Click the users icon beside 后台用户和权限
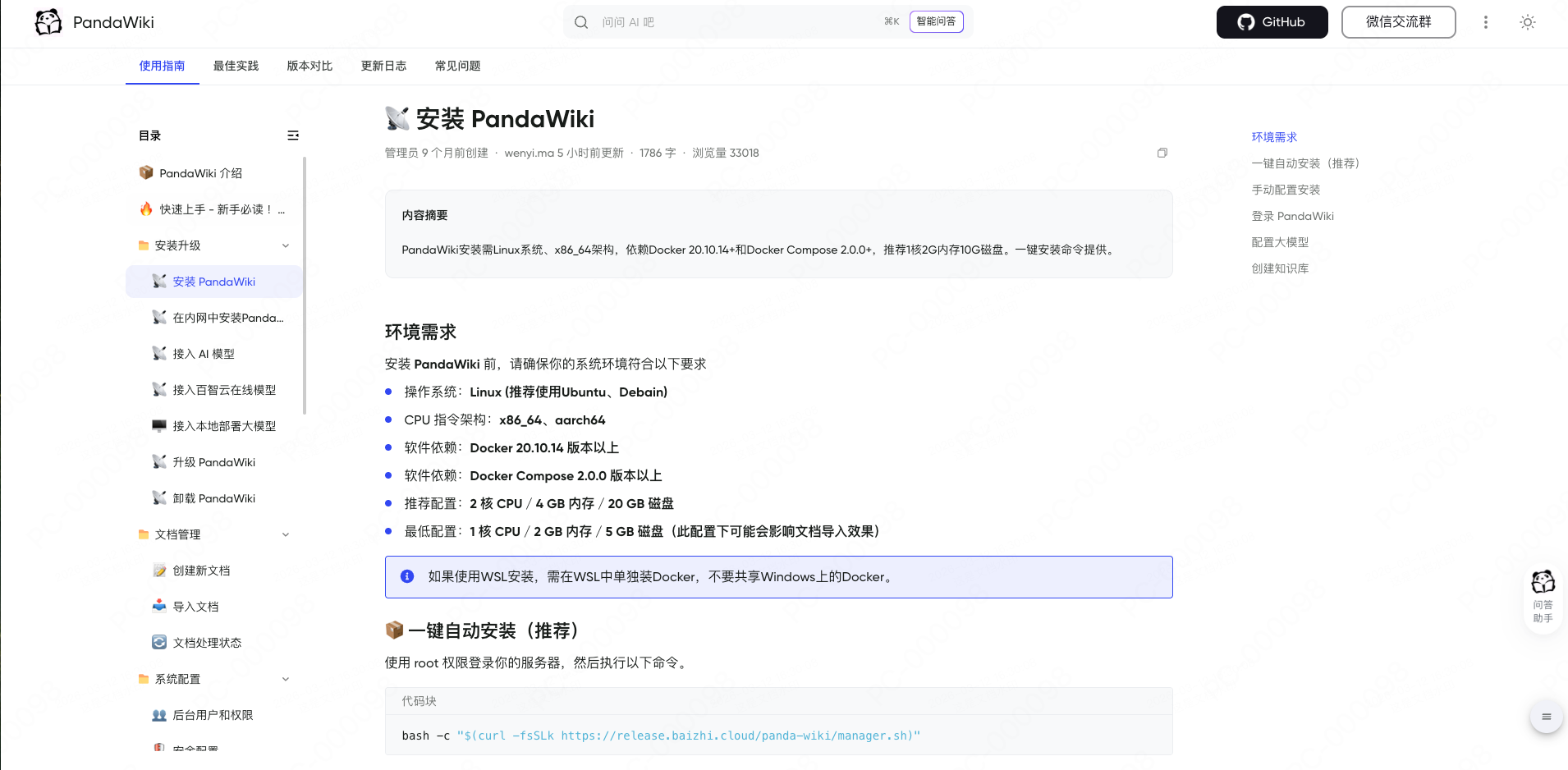 (159, 715)
